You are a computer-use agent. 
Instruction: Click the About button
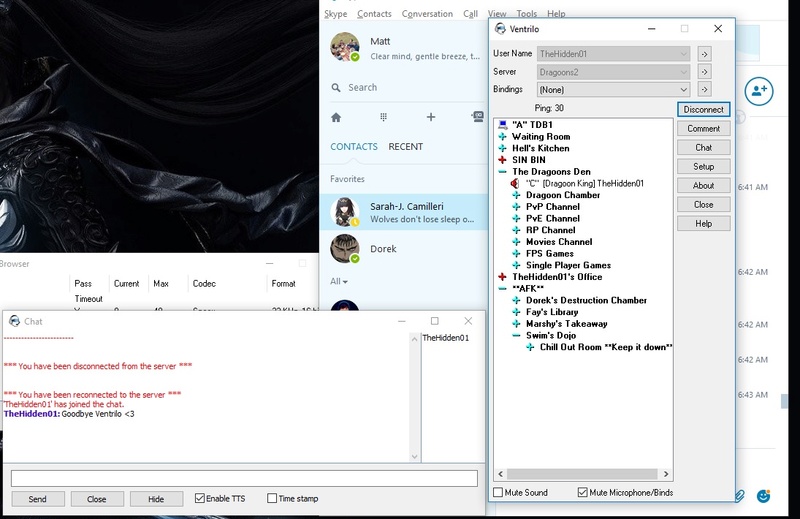tap(704, 186)
